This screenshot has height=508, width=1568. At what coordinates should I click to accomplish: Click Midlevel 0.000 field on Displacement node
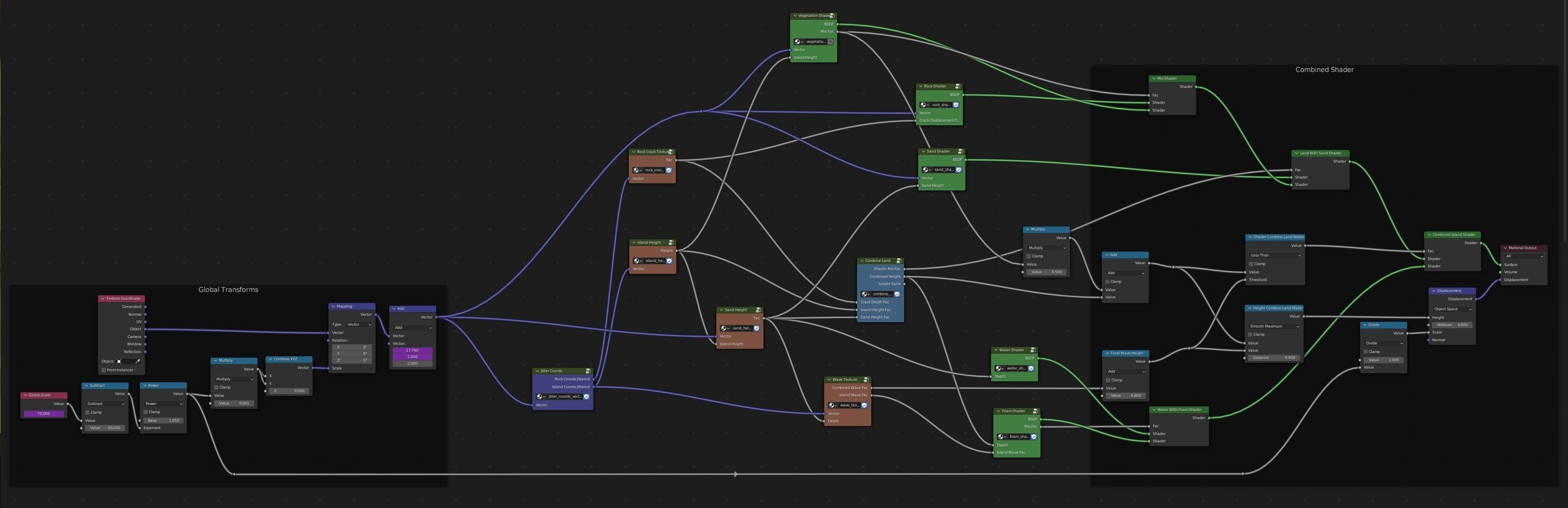coord(1452,325)
